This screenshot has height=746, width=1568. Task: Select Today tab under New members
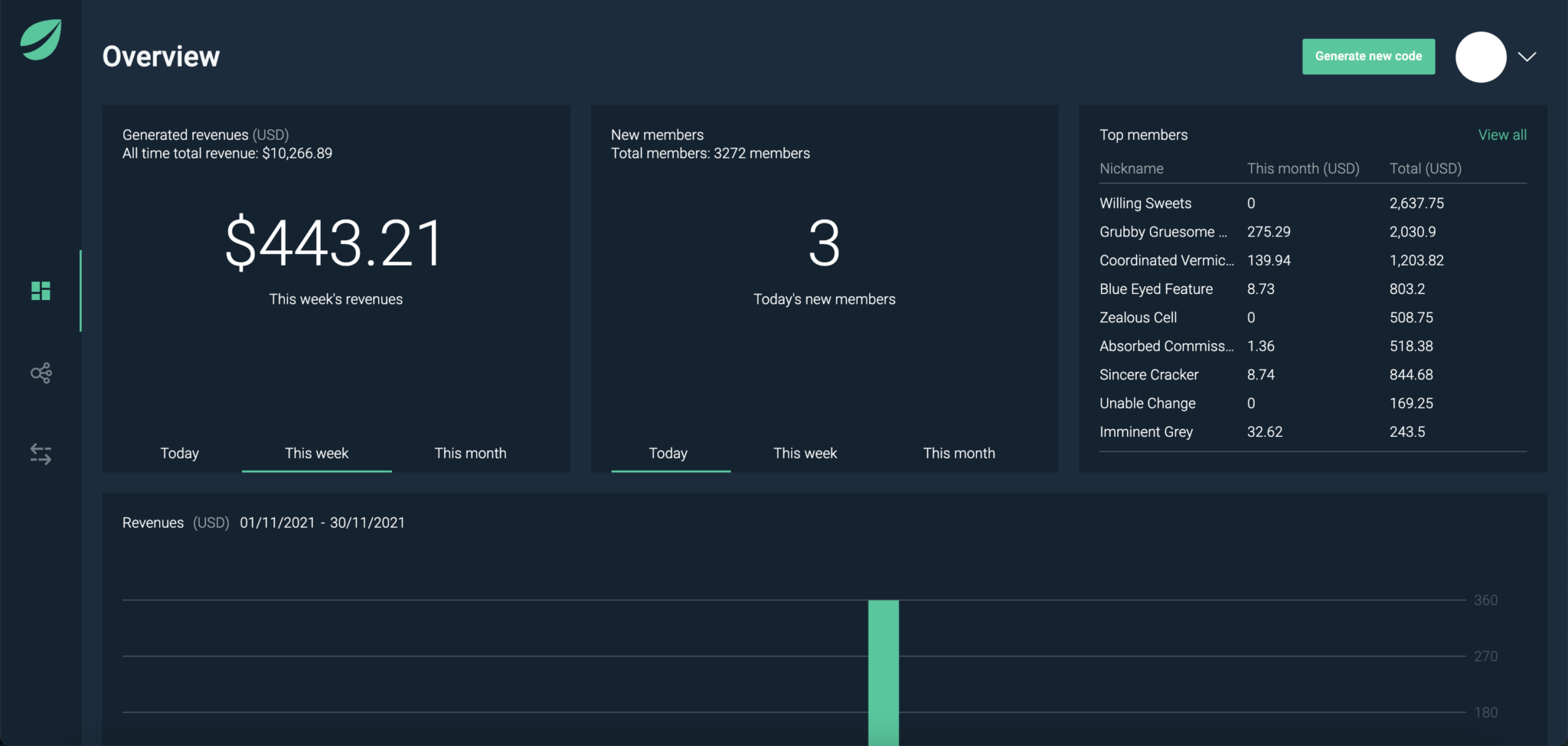pyautogui.click(x=668, y=453)
